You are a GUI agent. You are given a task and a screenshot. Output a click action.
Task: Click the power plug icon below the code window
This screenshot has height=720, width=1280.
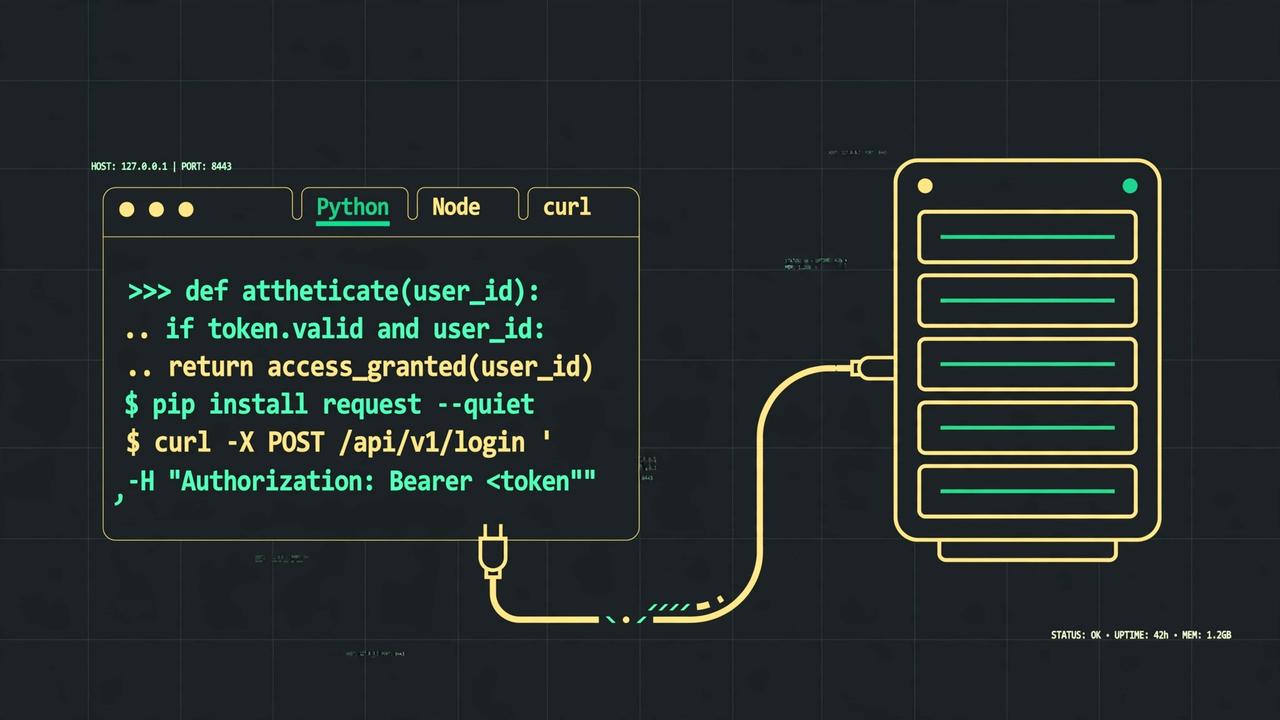point(493,552)
